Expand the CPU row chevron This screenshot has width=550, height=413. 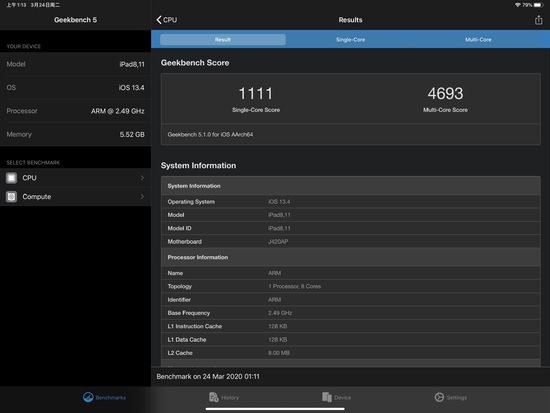point(142,178)
